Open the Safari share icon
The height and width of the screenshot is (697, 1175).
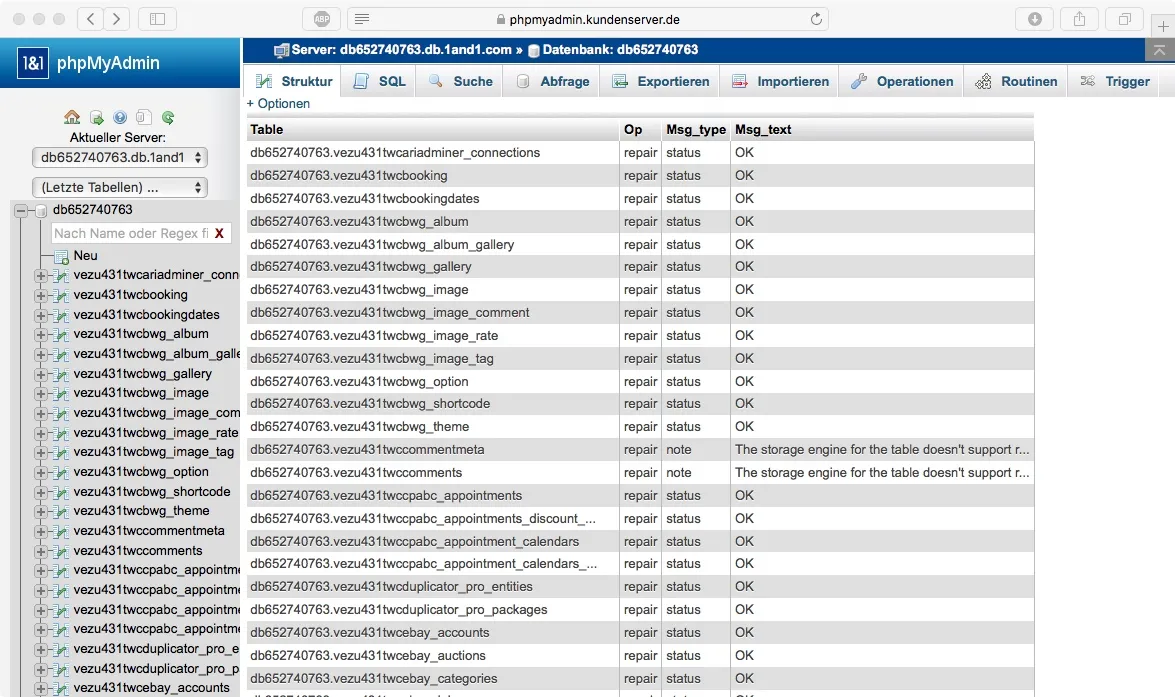(x=1079, y=19)
